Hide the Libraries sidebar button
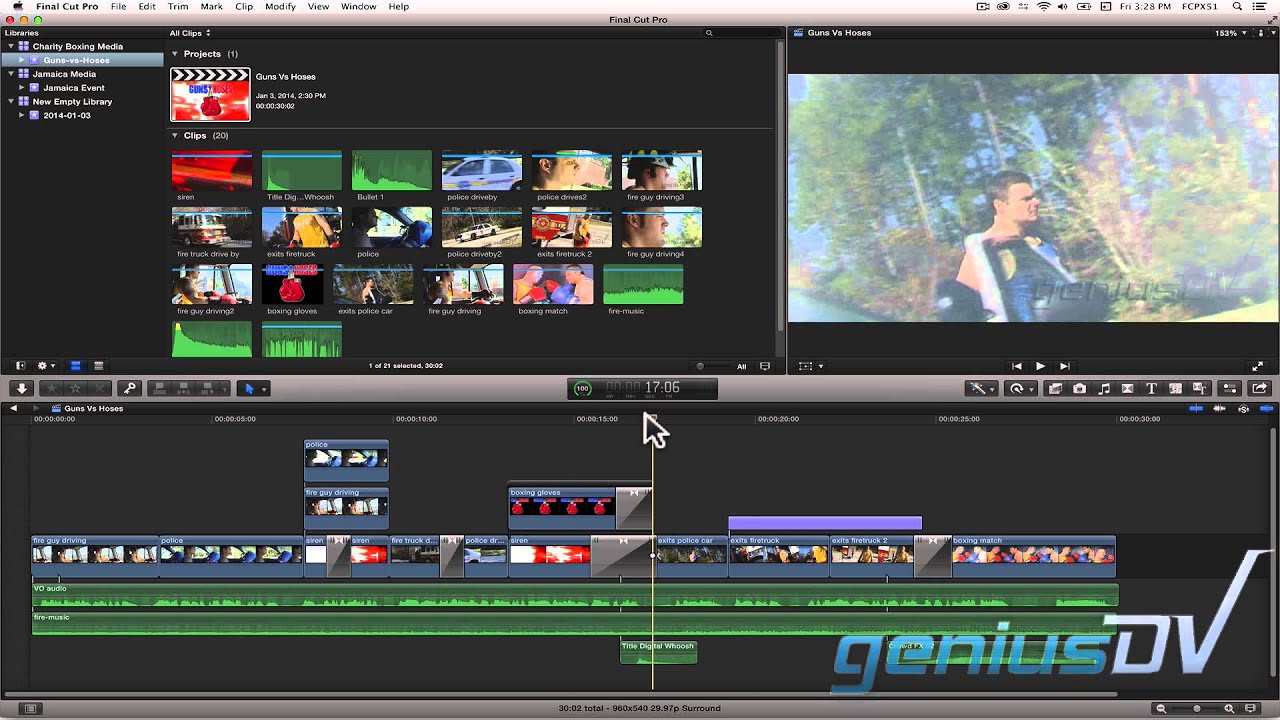Viewport: 1280px width, 720px height. click(x=19, y=366)
